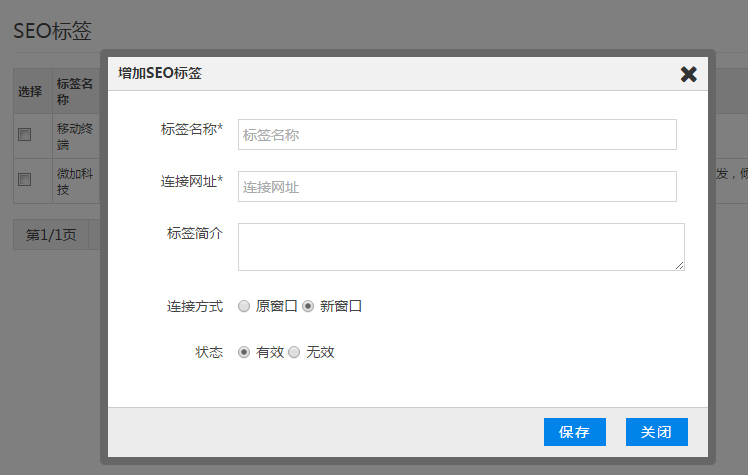Click the 关闭 button in the dialog footer
The width and height of the screenshot is (748, 475).
(656, 432)
